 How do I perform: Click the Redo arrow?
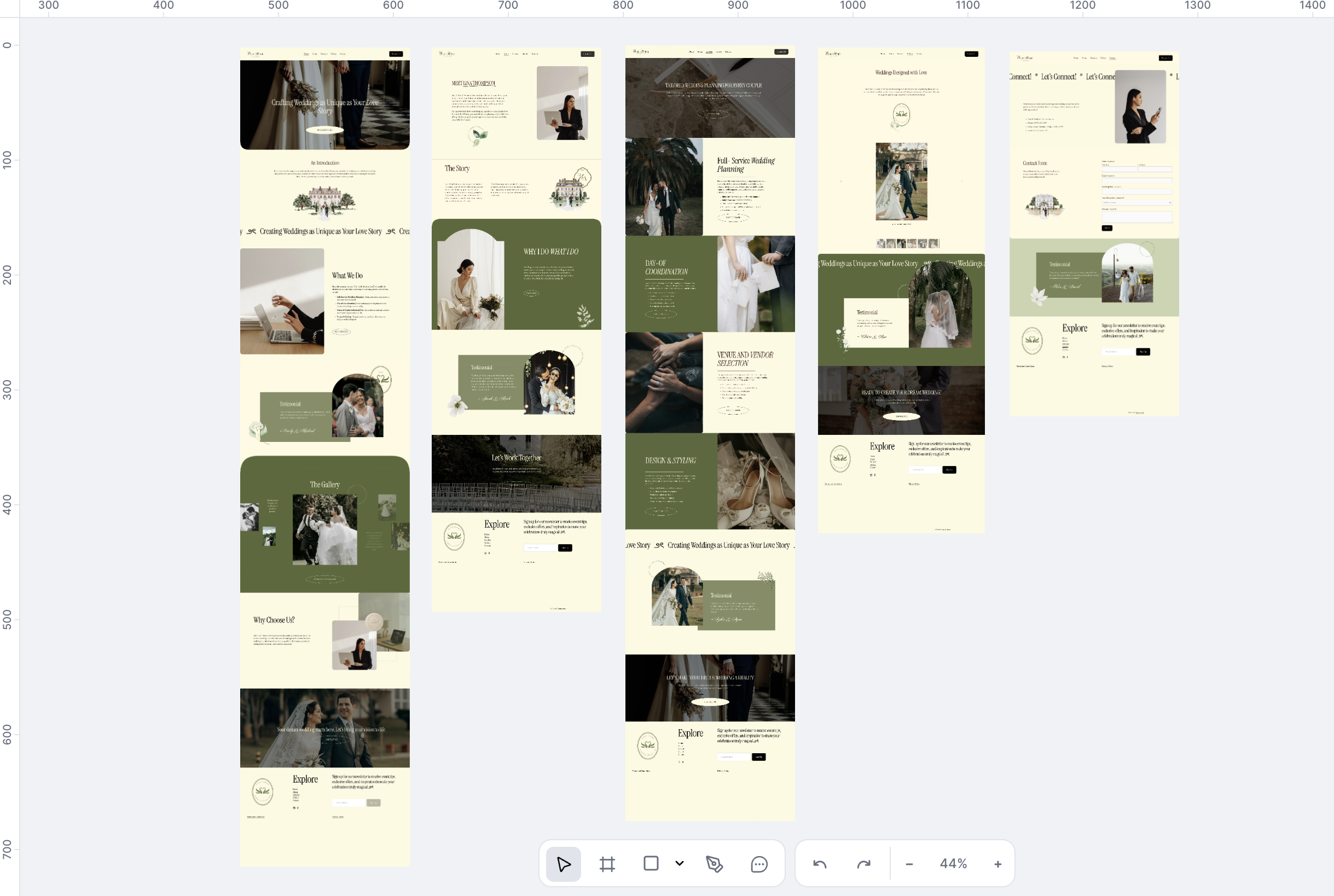[863, 863]
